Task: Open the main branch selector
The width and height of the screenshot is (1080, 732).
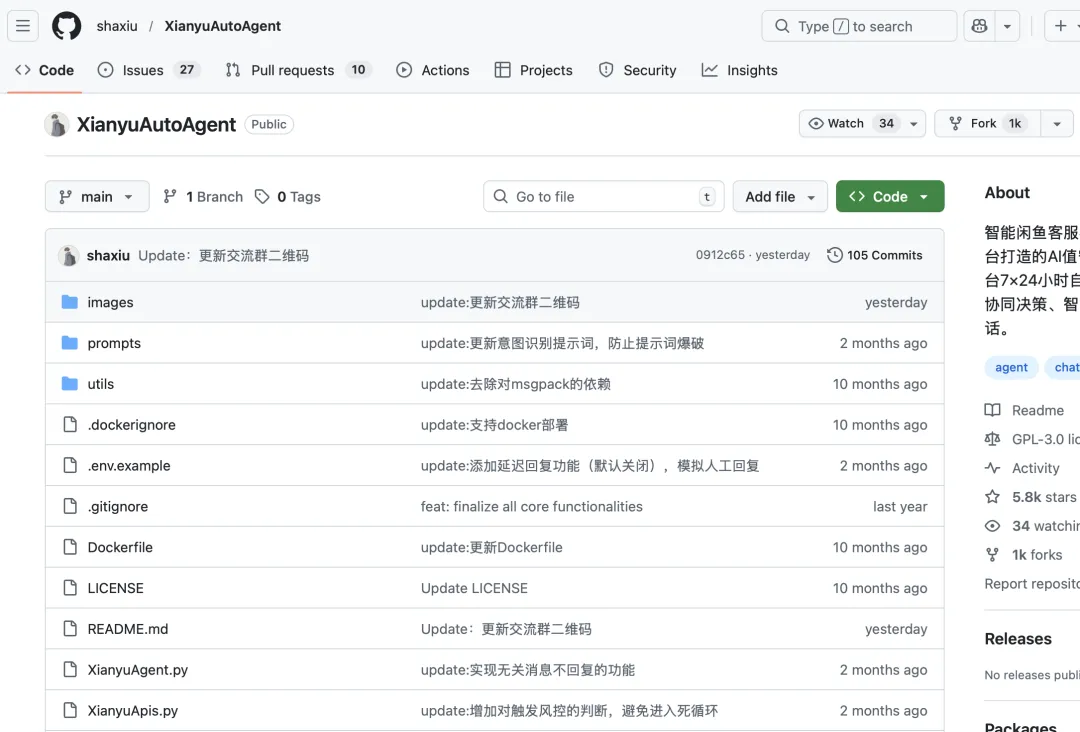Action: point(97,197)
